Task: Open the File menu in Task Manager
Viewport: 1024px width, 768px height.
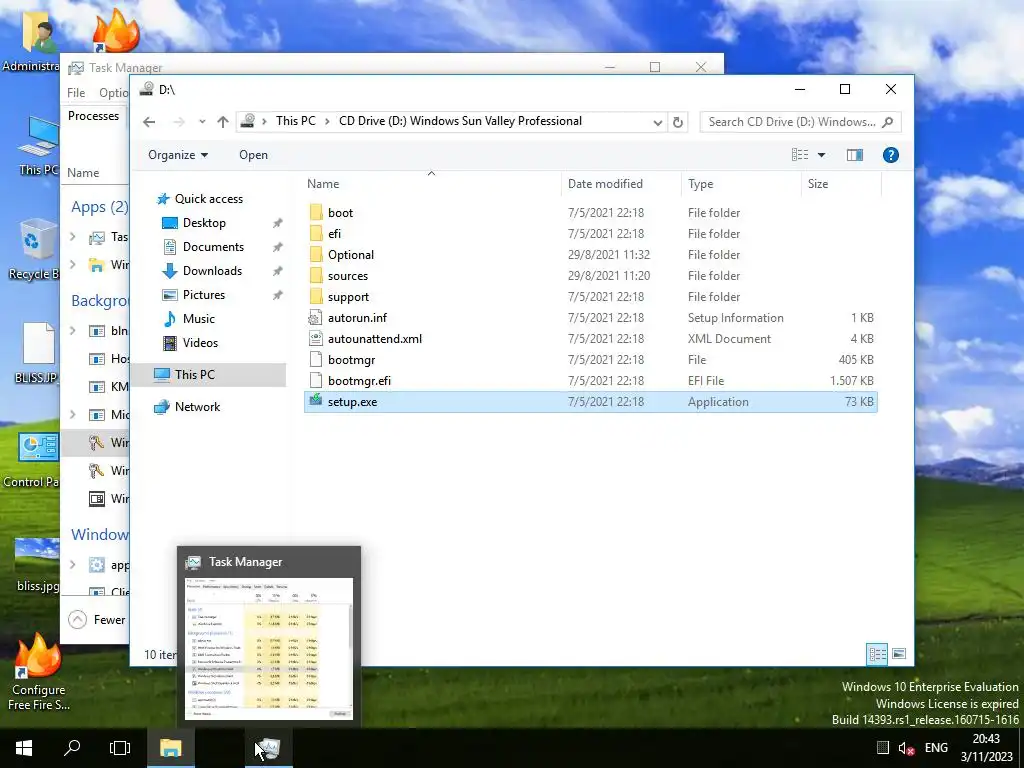Action: coord(76,93)
